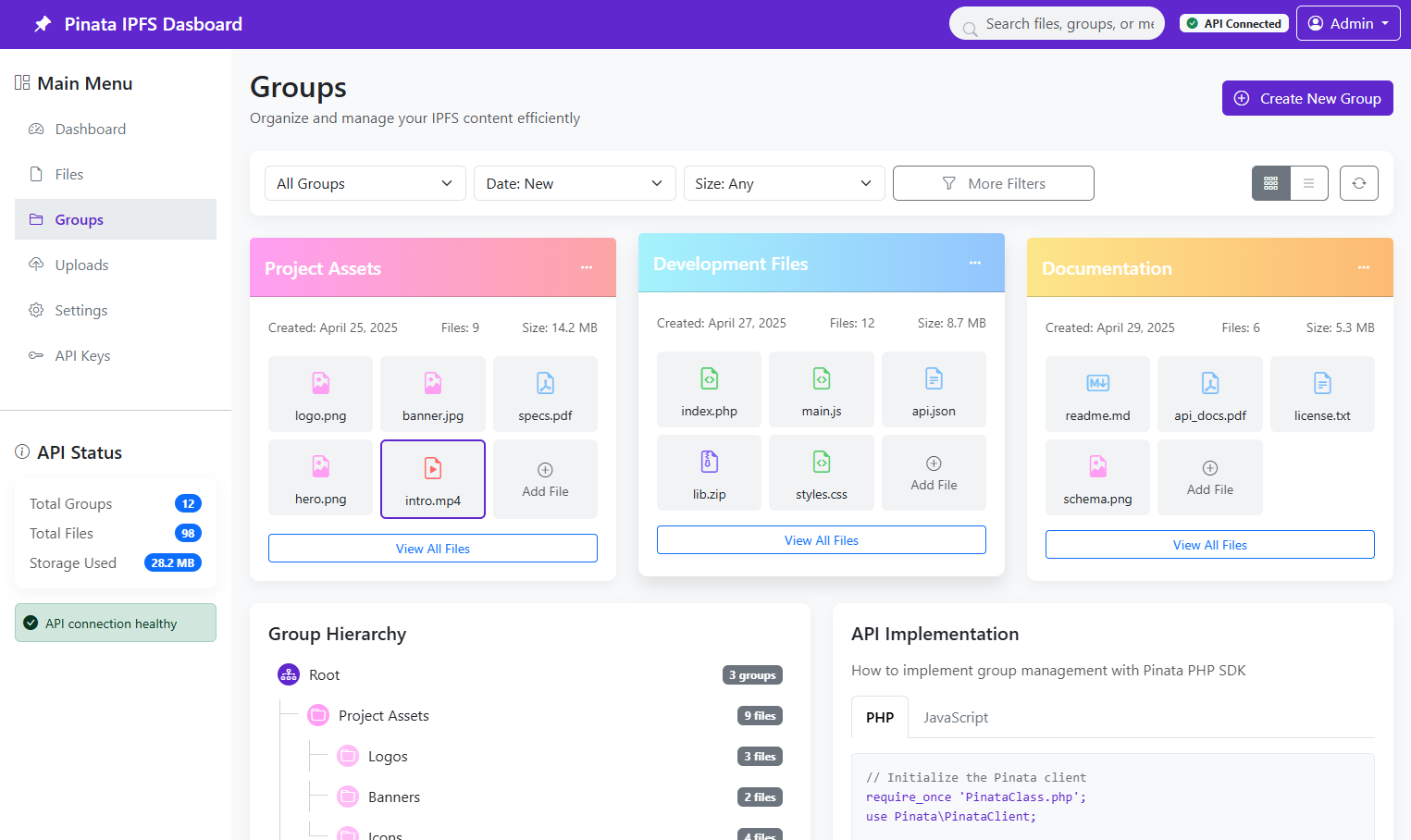View all files in Project Assets

tap(433, 549)
